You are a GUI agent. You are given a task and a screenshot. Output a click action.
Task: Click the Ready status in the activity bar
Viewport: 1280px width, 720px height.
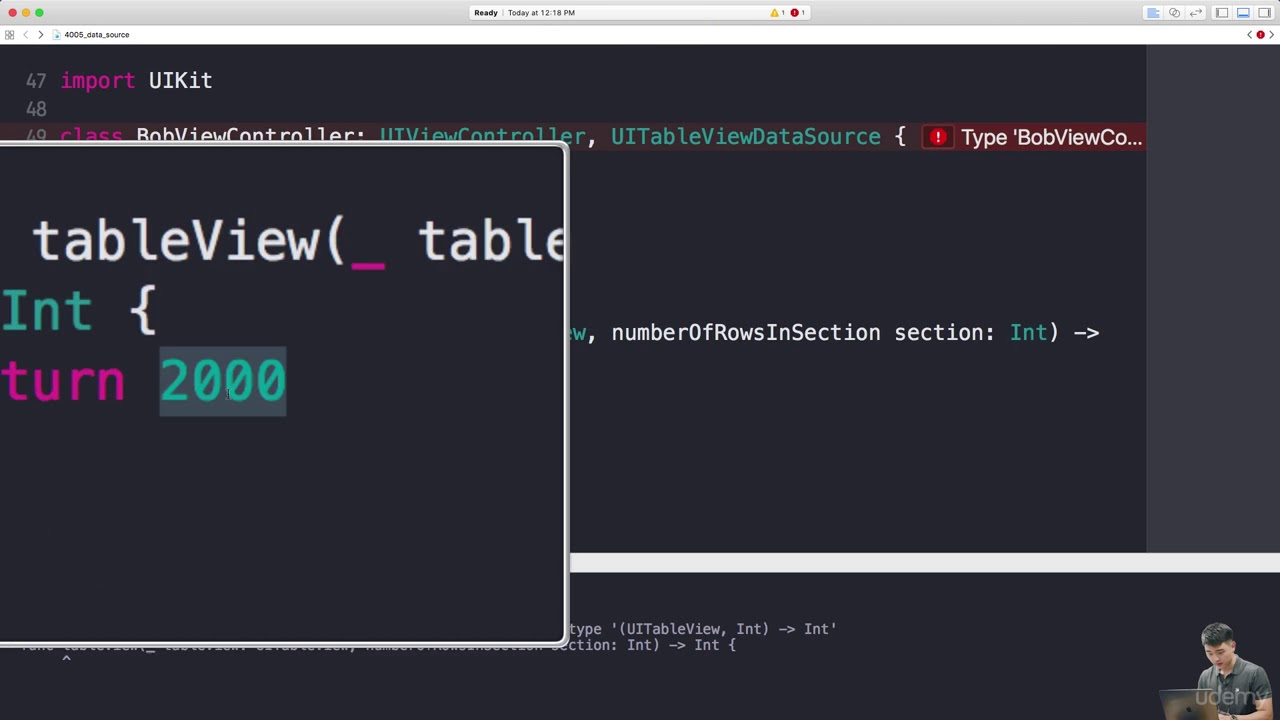click(486, 13)
